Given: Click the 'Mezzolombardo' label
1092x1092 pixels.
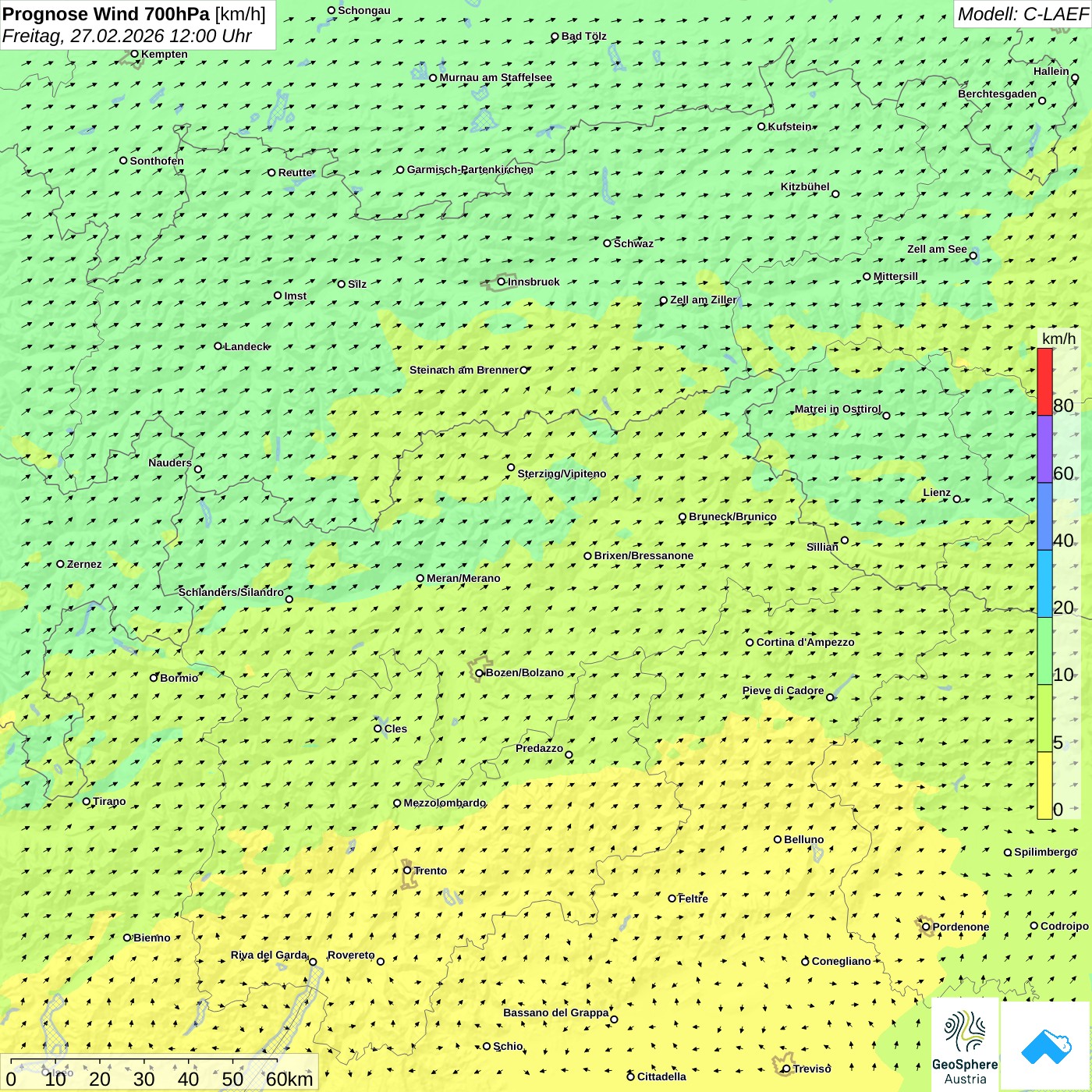Looking at the screenshot, I should click(x=445, y=803).
